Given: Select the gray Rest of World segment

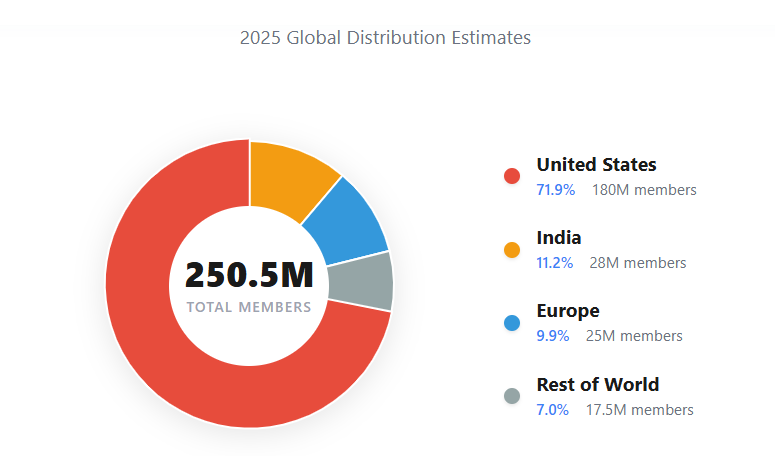Looking at the screenshot, I should click(364, 281).
